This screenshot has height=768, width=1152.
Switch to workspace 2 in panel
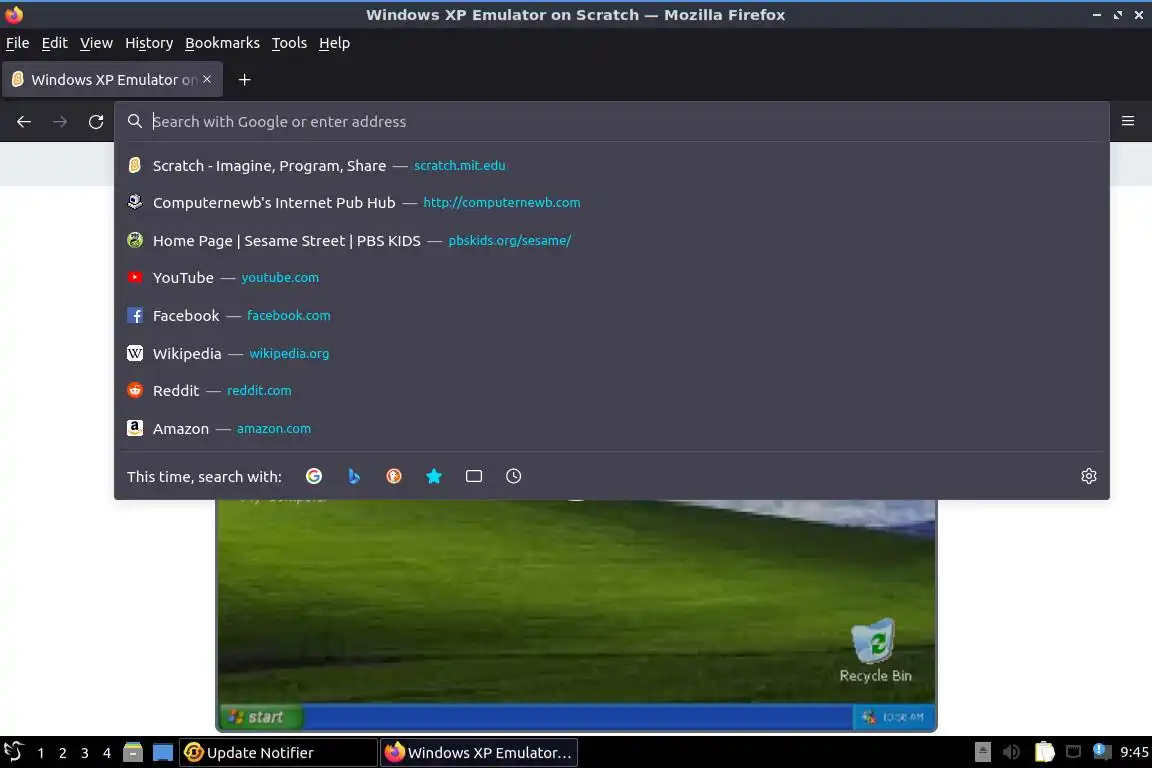tap(62, 753)
